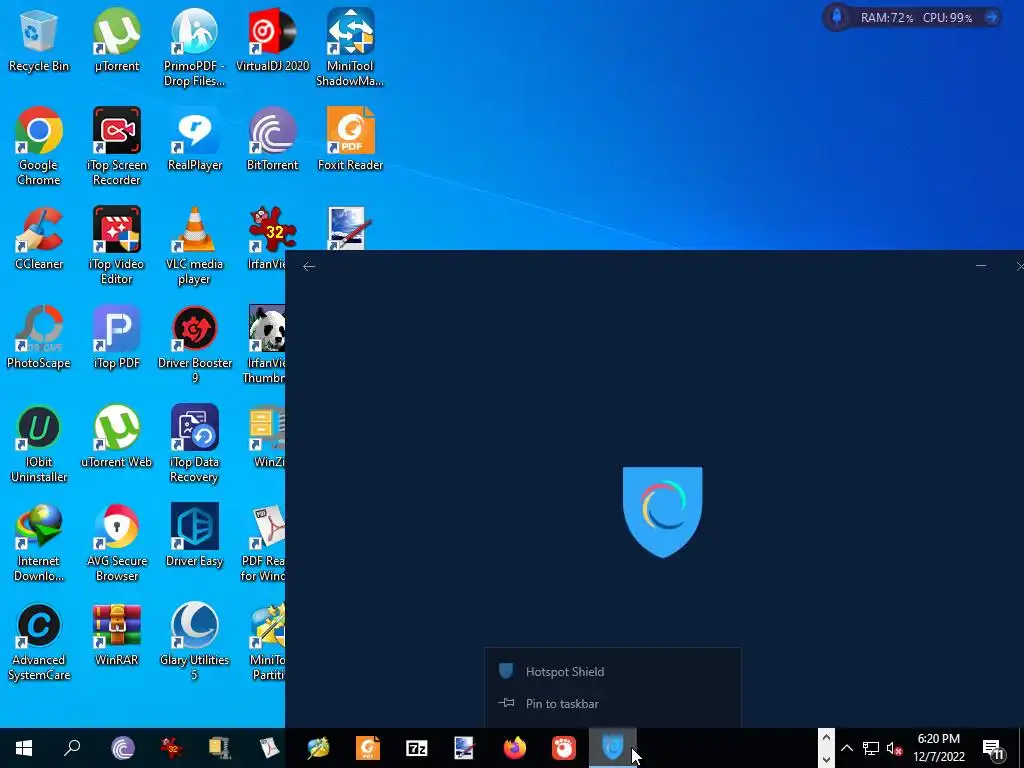The image size is (1024, 768).
Task: Open BitTorrent desktop shortcut
Action: pyautogui.click(x=272, y=140)
